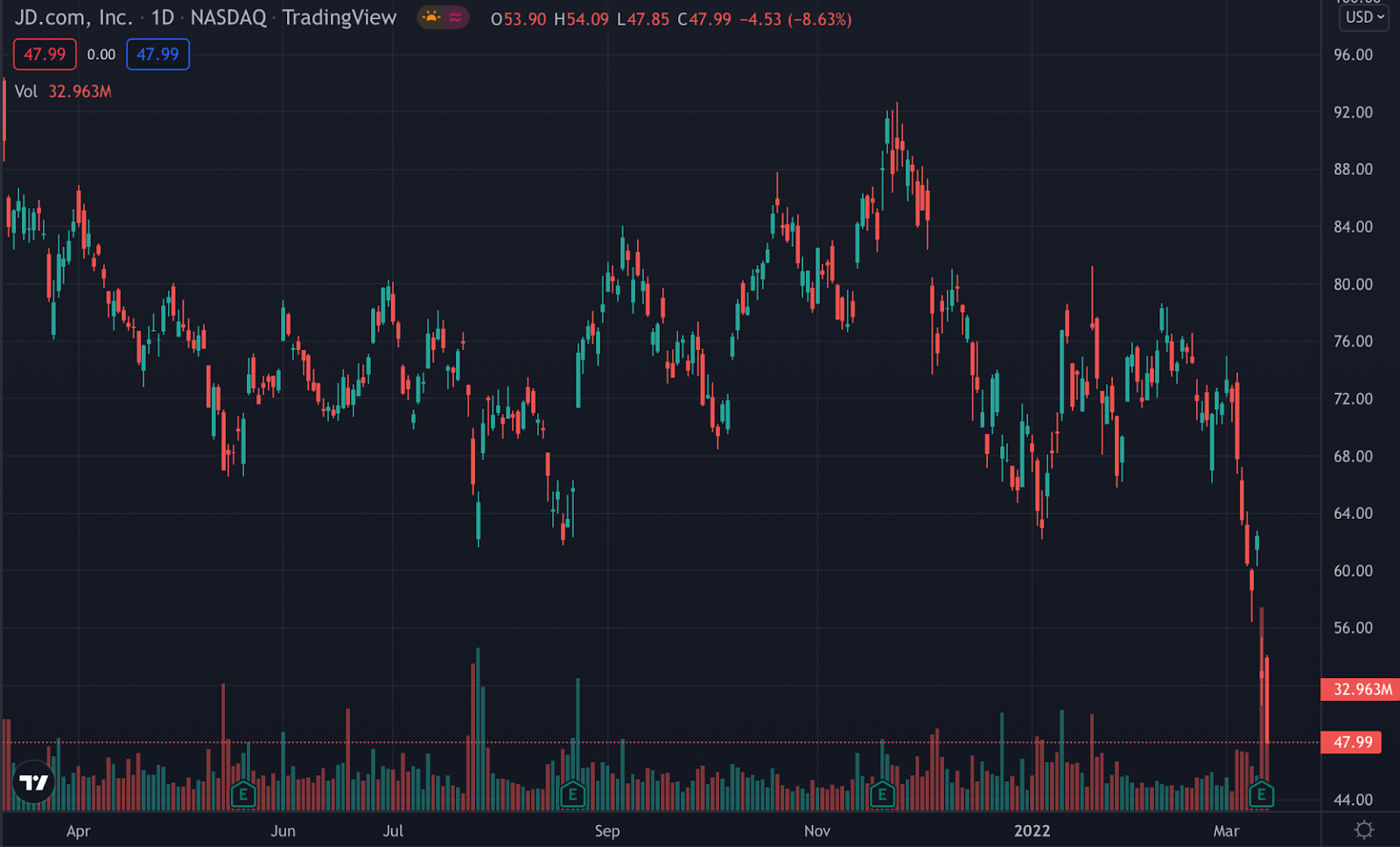
Task: Click the 92.00 price axis label
Action: click(1353, 112)
